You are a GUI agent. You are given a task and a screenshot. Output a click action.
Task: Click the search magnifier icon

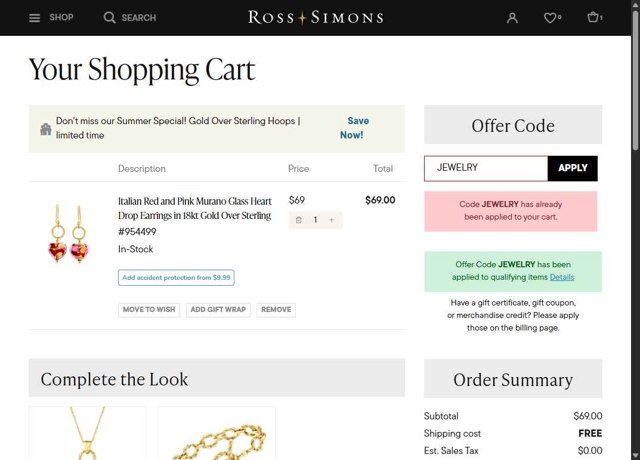[x=109, y=18]
